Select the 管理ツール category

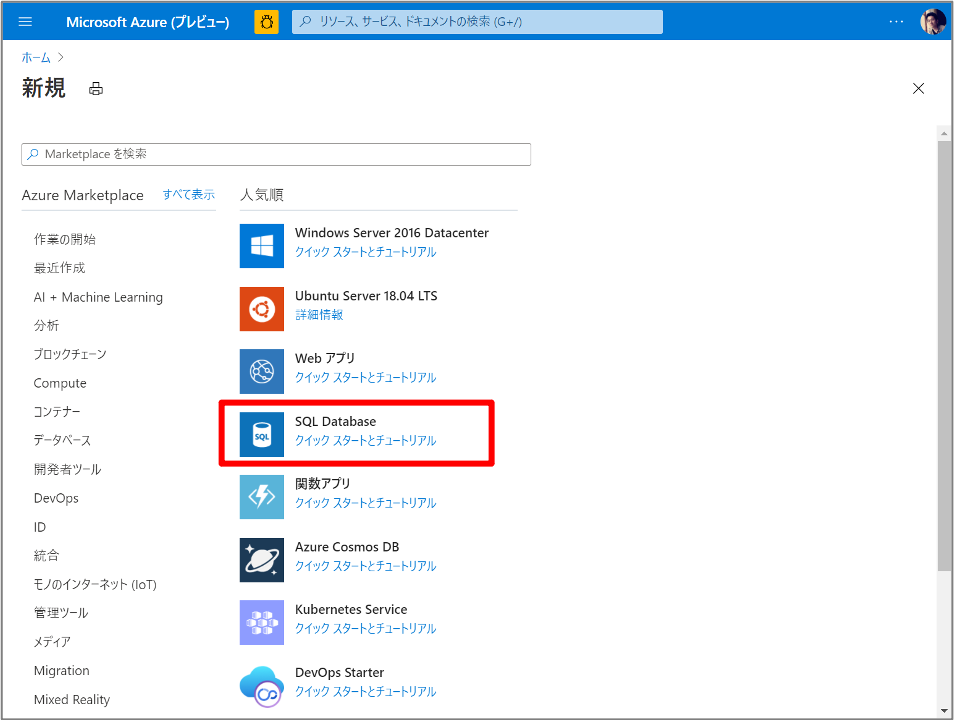coord(61,613)
